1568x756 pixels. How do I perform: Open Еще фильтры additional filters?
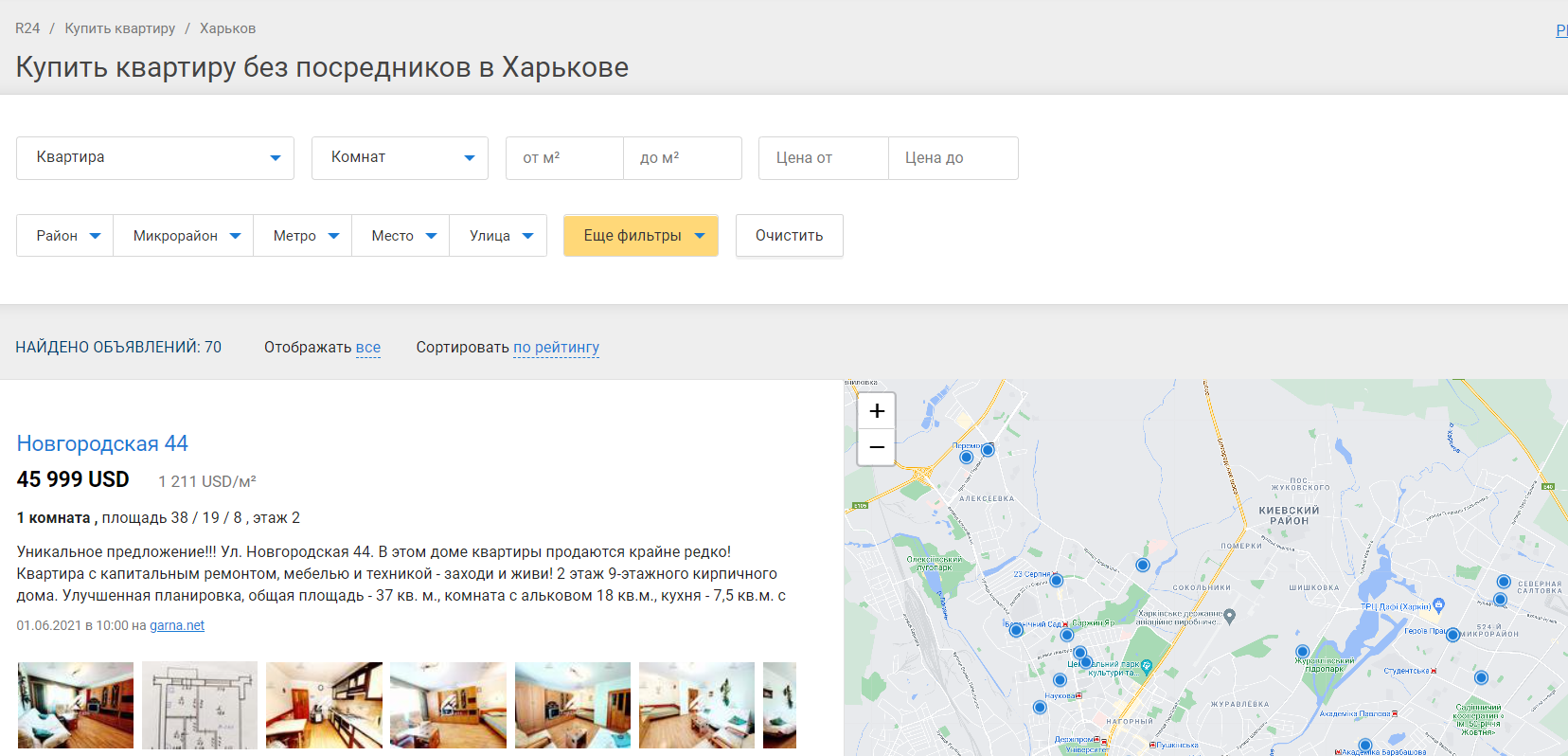(641, 236)
